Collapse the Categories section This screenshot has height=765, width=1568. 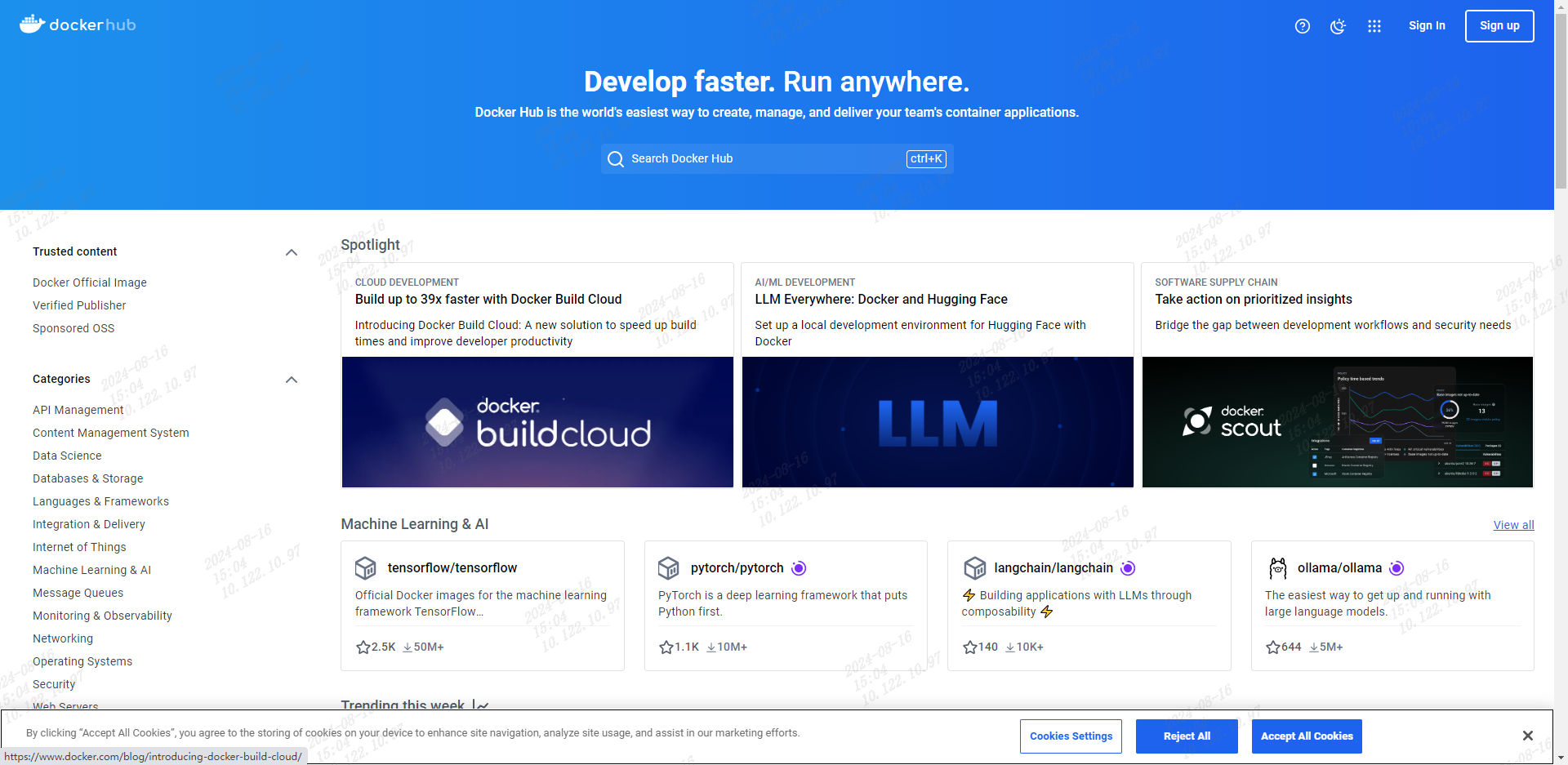292,380
